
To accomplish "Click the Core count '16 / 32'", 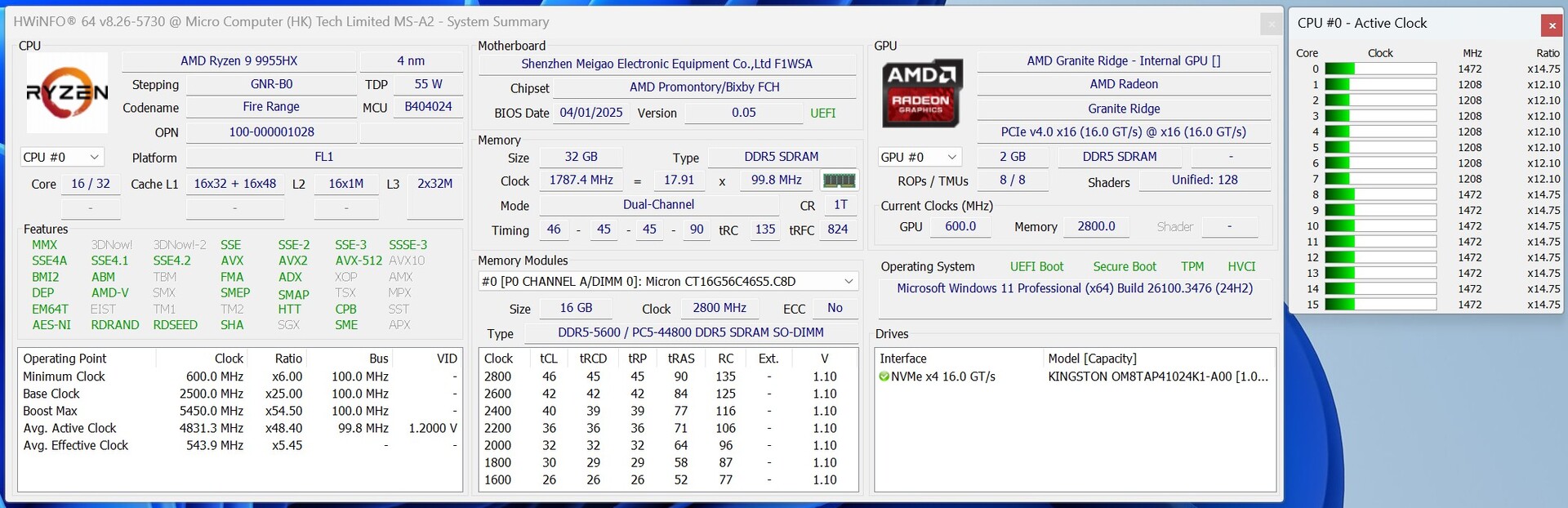I will coord(91,184).
